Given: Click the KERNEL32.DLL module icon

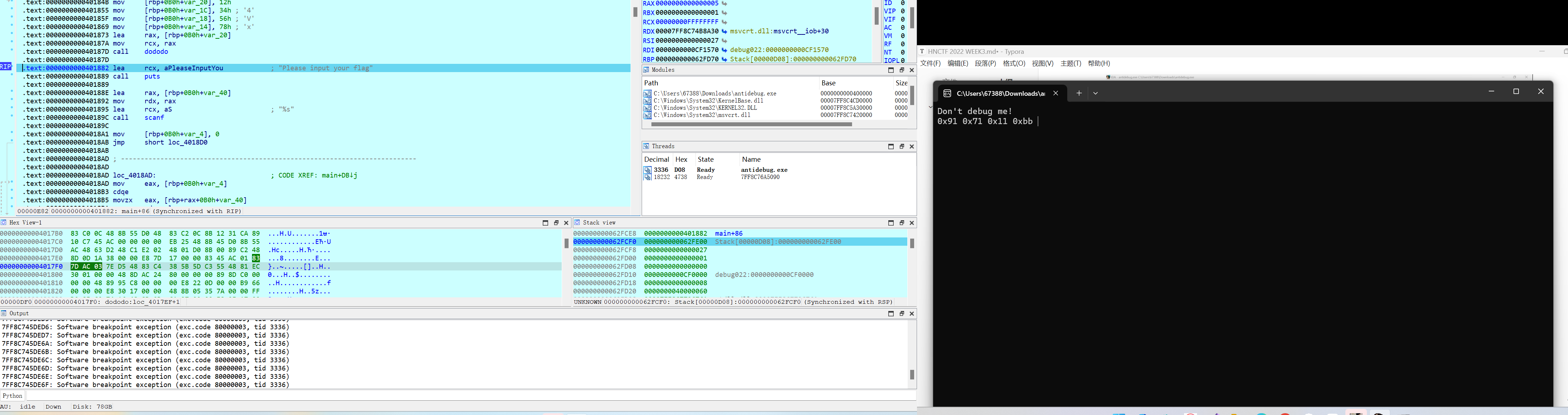Looking at the screenshot, I should click(648, 108).
